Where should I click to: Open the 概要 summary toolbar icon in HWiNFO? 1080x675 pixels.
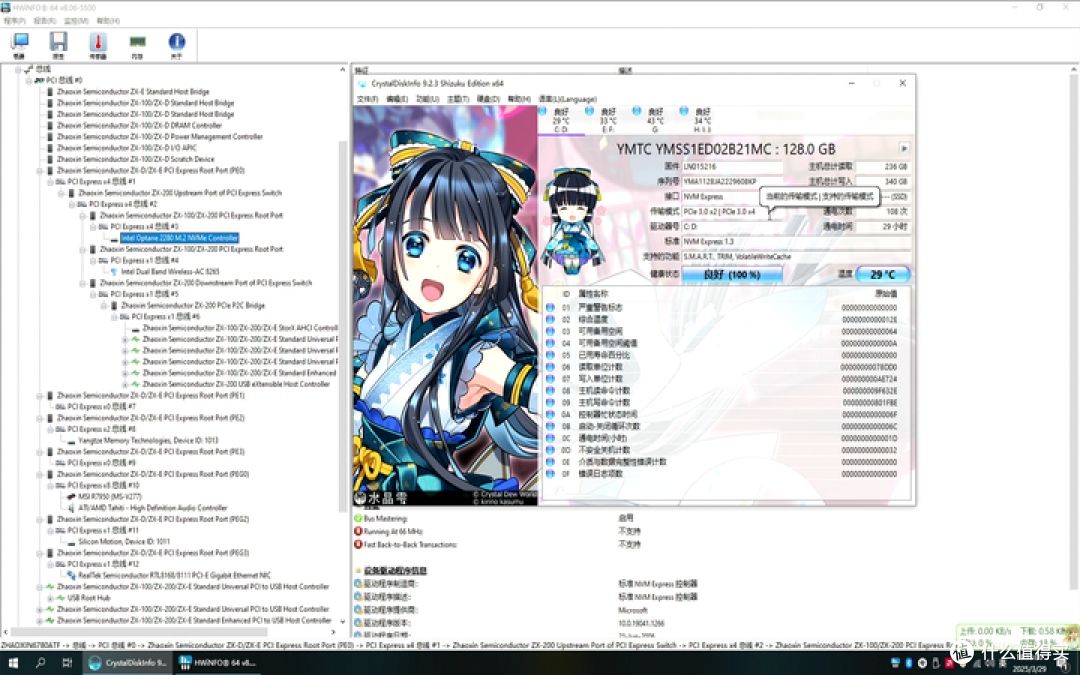19,43
